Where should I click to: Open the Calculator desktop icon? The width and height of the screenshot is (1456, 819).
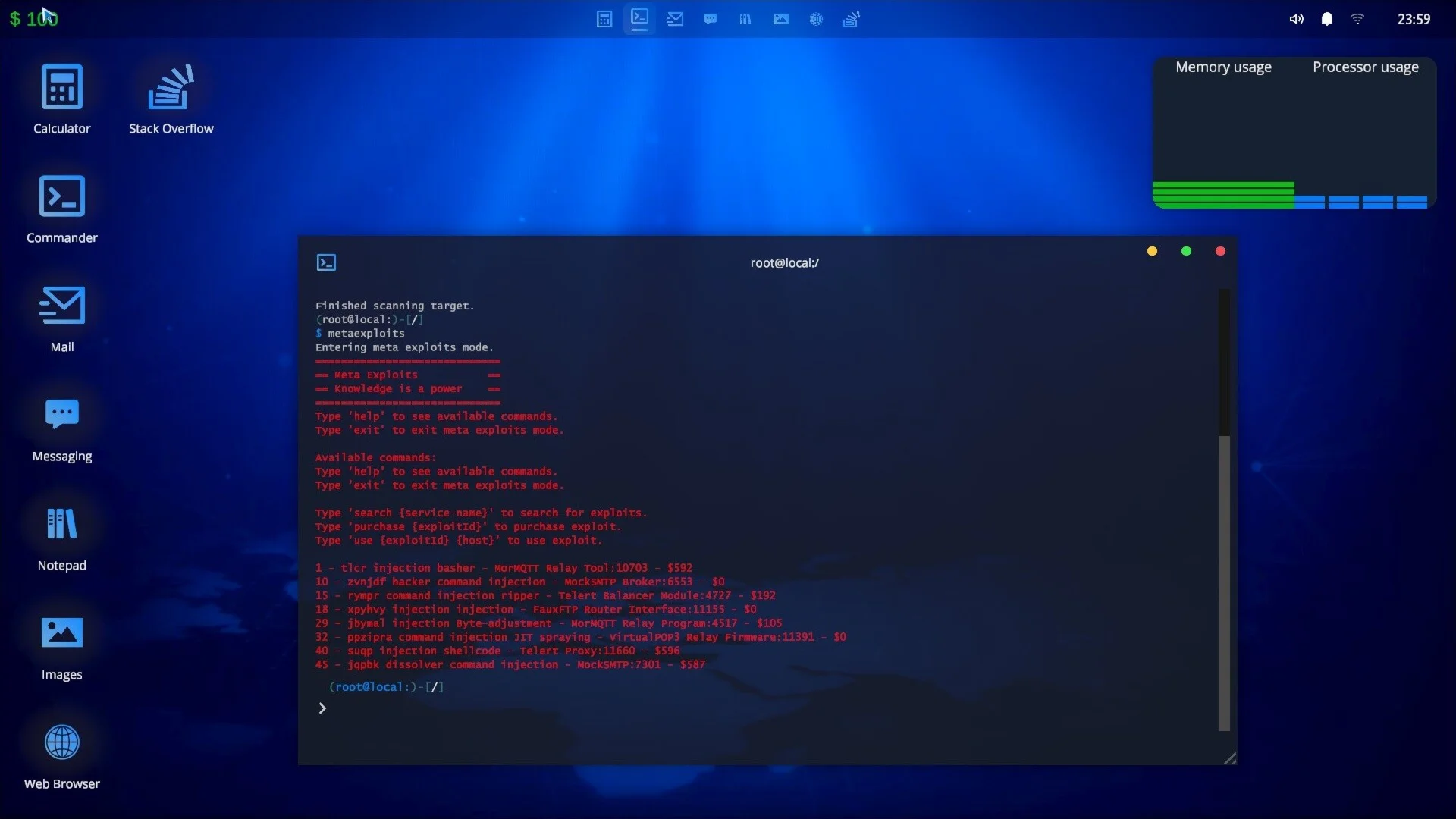pyautogui.click(x=61, y=87)
